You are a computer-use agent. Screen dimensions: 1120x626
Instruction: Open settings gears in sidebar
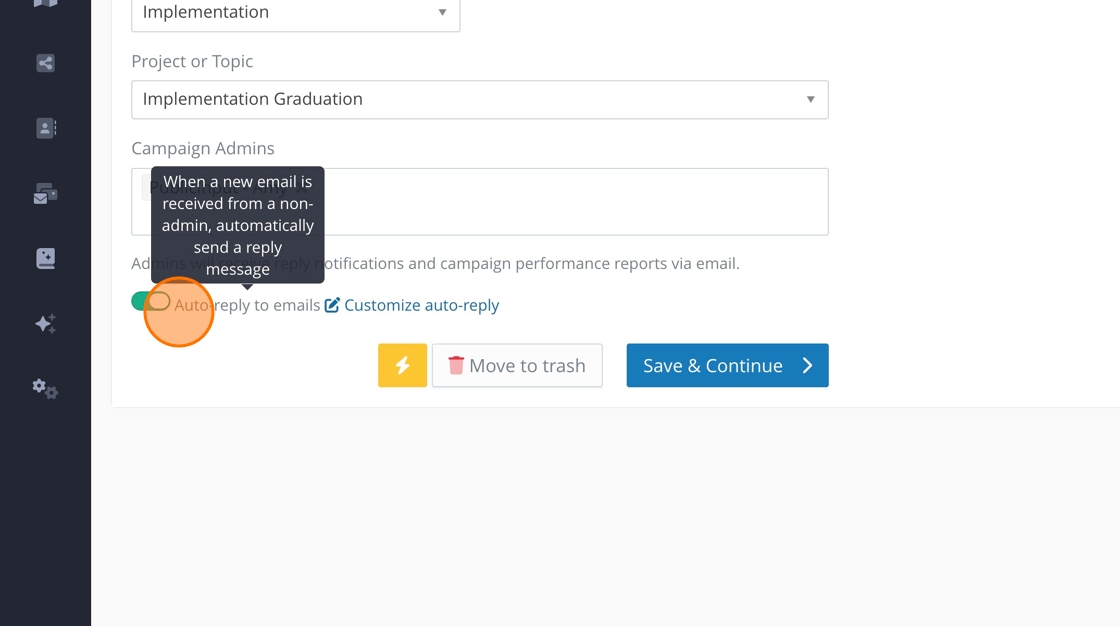[x=45, y=388]
